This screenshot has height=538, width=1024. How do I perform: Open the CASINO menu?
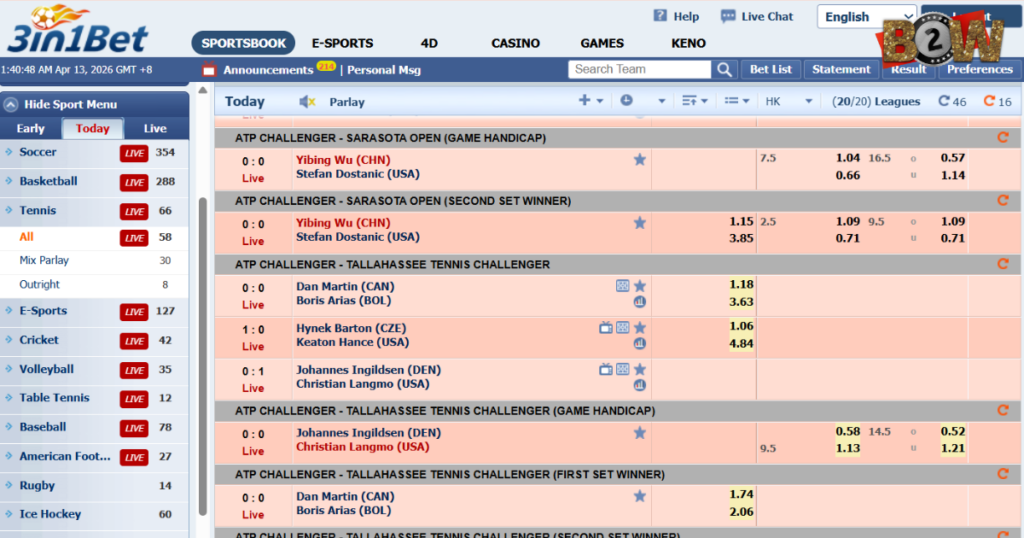click(x=515, y=43)
